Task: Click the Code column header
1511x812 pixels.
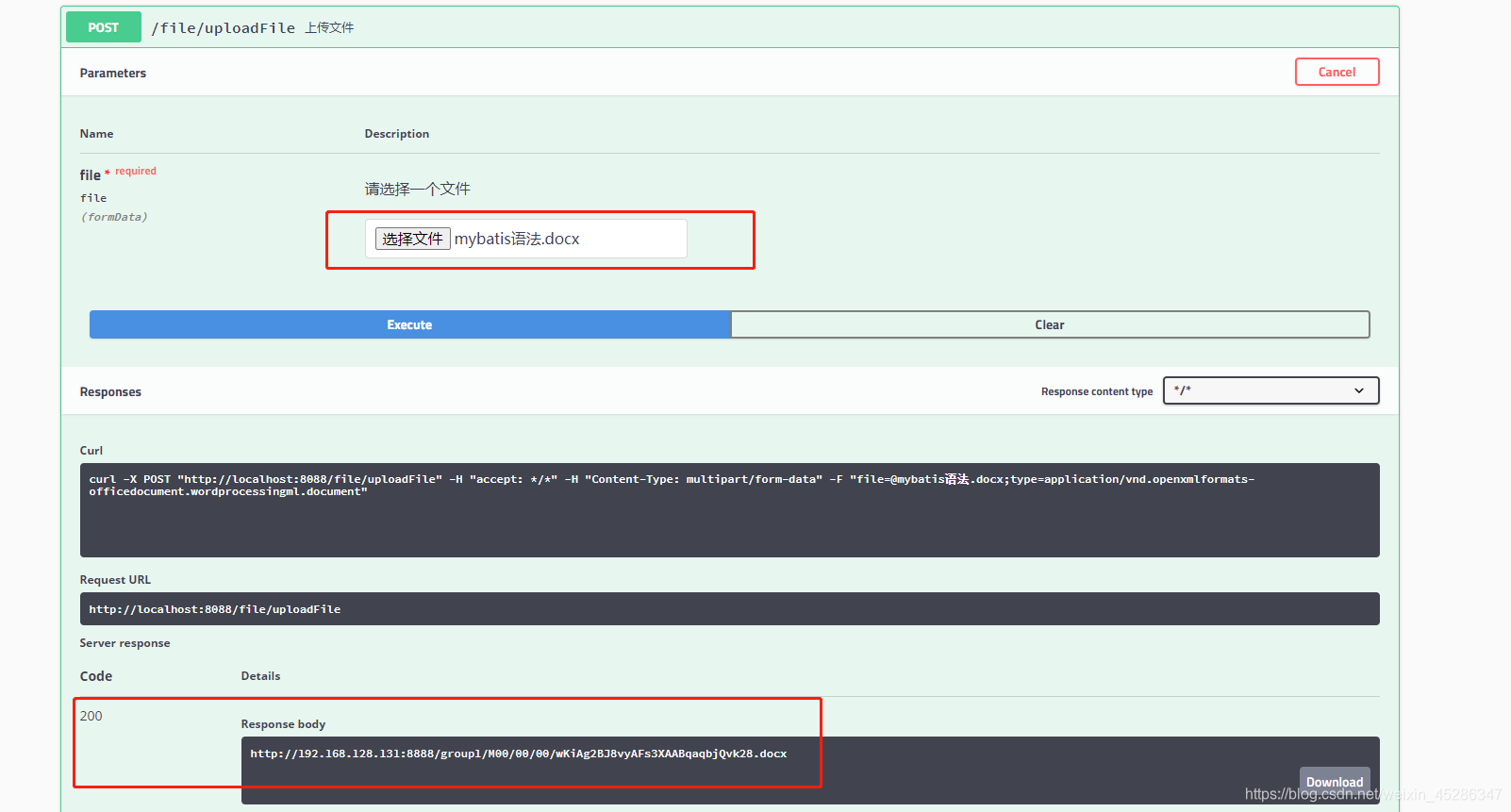Action: click(x=96, y=676)
